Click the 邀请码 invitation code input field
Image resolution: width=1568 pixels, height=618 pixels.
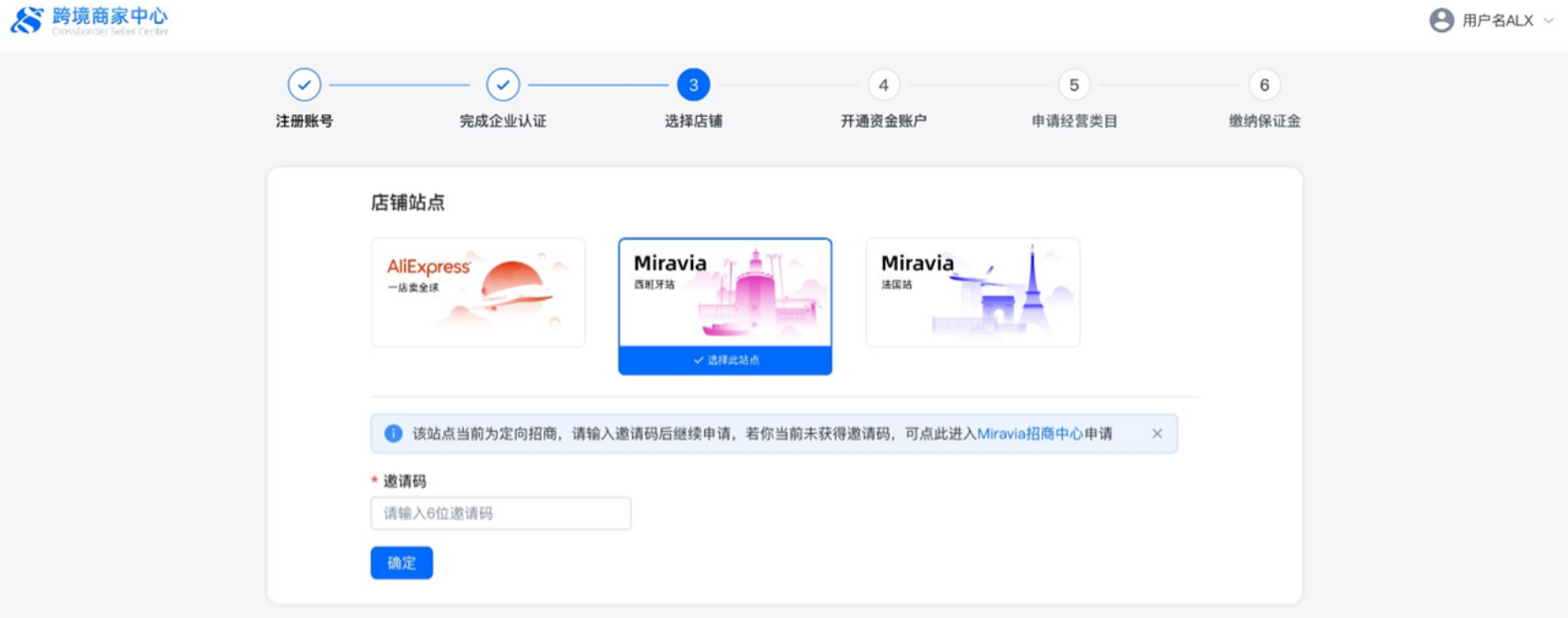coord(500,514)
